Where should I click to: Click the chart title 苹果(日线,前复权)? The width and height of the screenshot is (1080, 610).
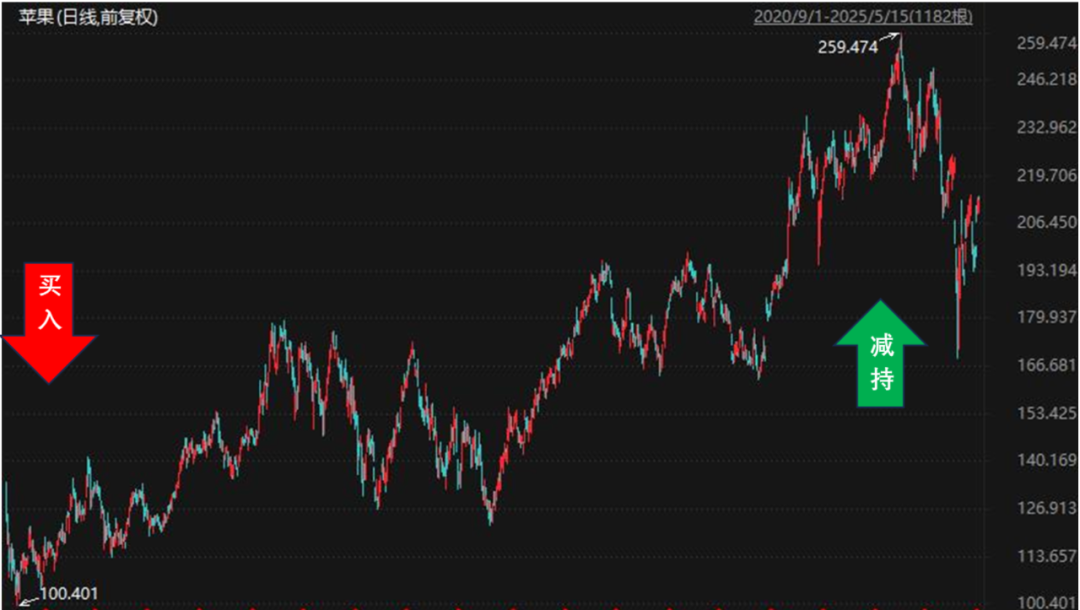pyautogui.click(x=88, y=17)
